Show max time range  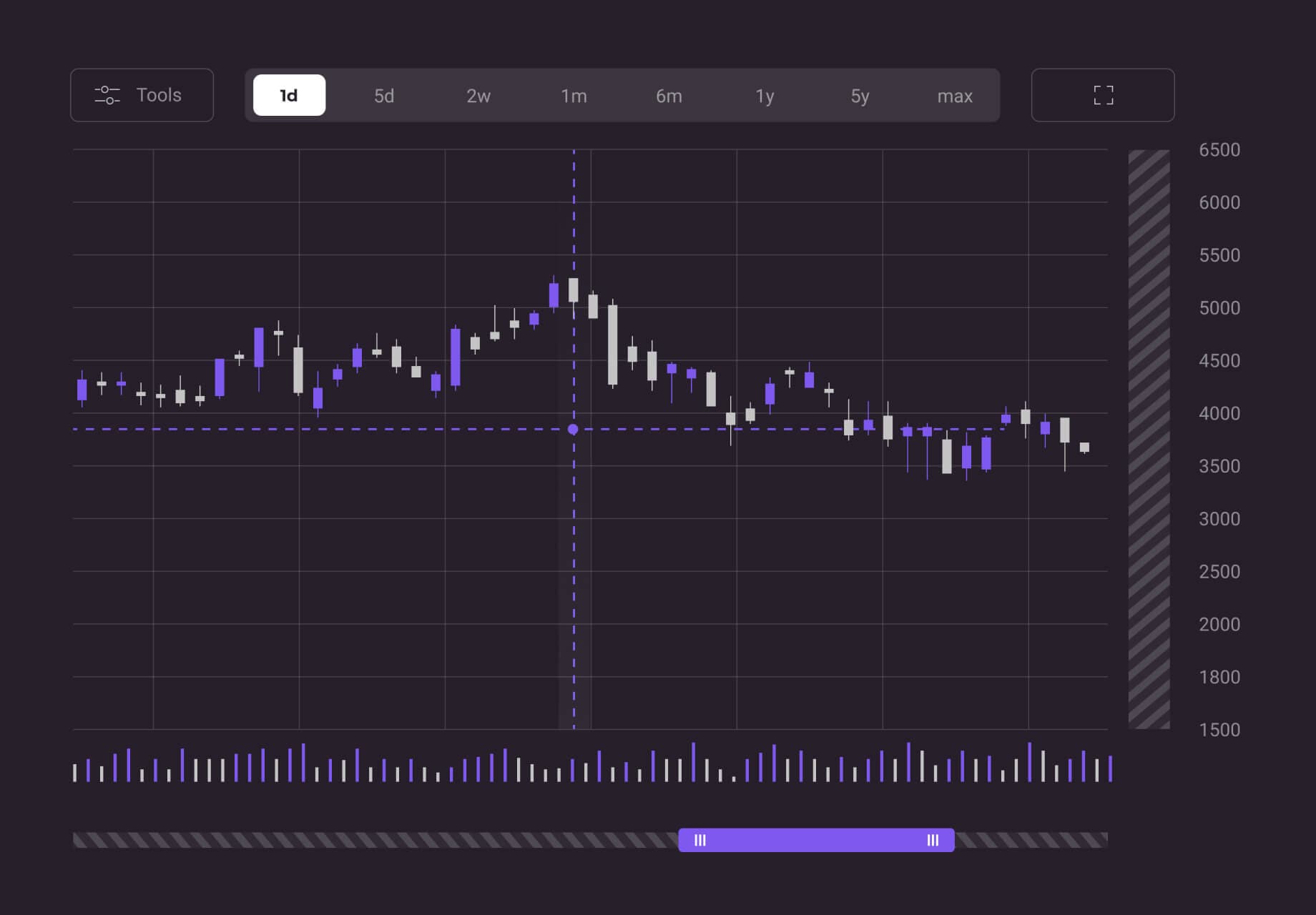pos(955,96)
